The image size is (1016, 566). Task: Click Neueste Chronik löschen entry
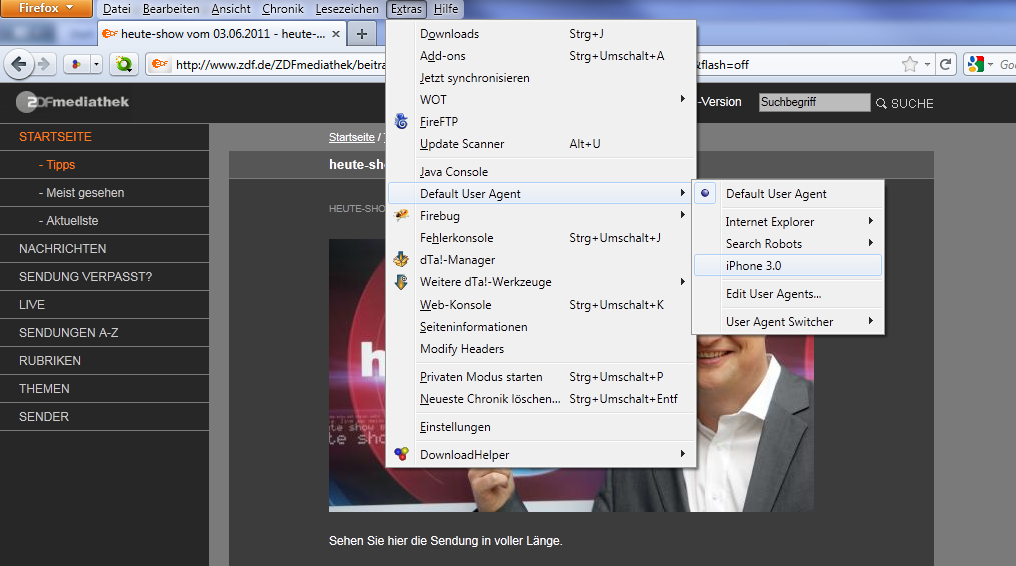tap(541, 398)
